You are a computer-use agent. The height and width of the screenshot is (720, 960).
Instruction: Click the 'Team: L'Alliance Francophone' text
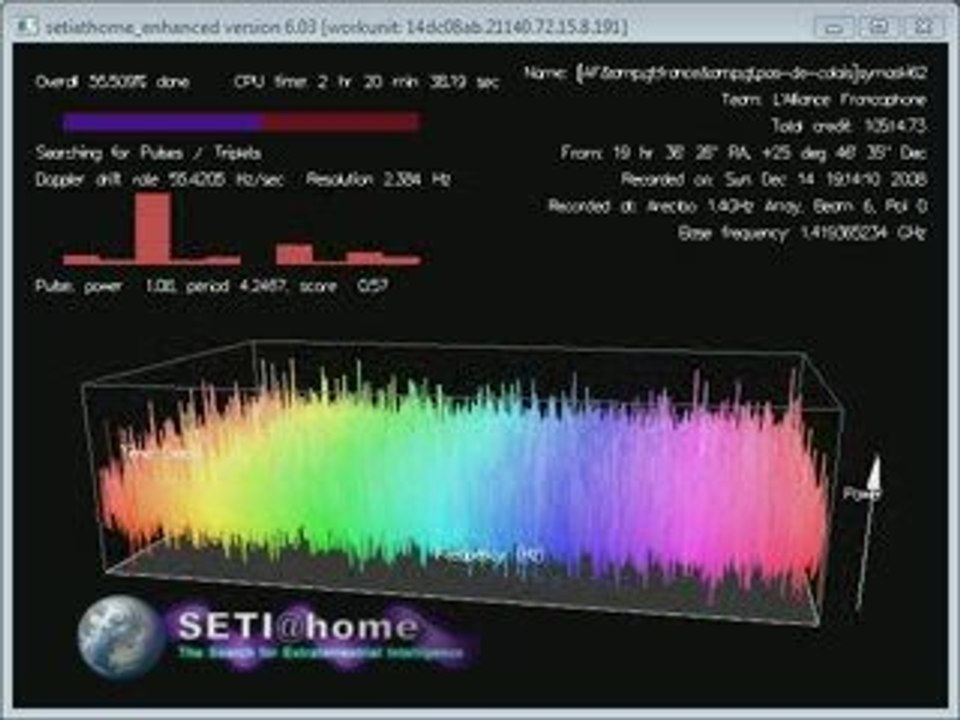point(824,99)
